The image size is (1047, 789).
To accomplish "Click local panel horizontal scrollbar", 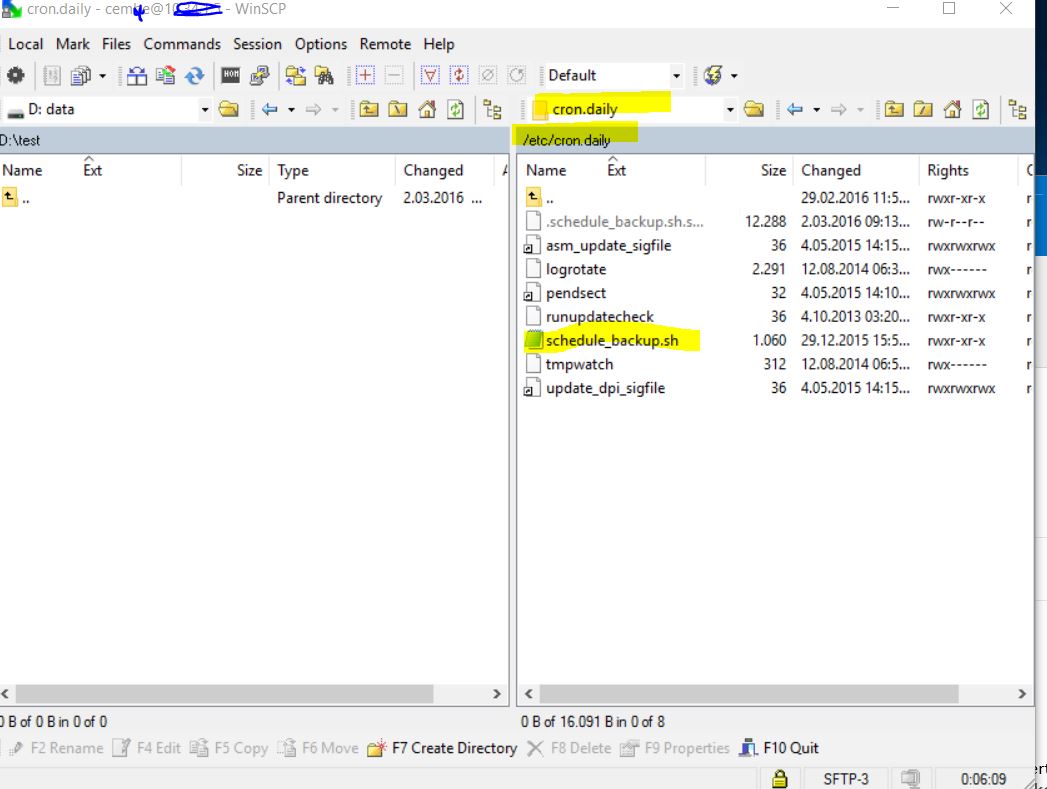I will click(x=224, y=694).
